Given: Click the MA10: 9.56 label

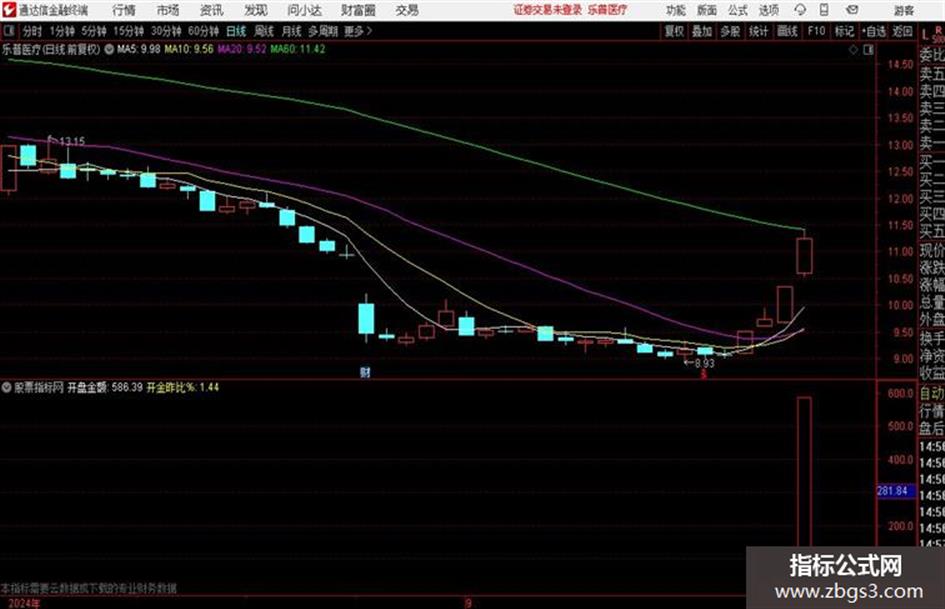Looking at the screenshot, I should click(189, 49).
